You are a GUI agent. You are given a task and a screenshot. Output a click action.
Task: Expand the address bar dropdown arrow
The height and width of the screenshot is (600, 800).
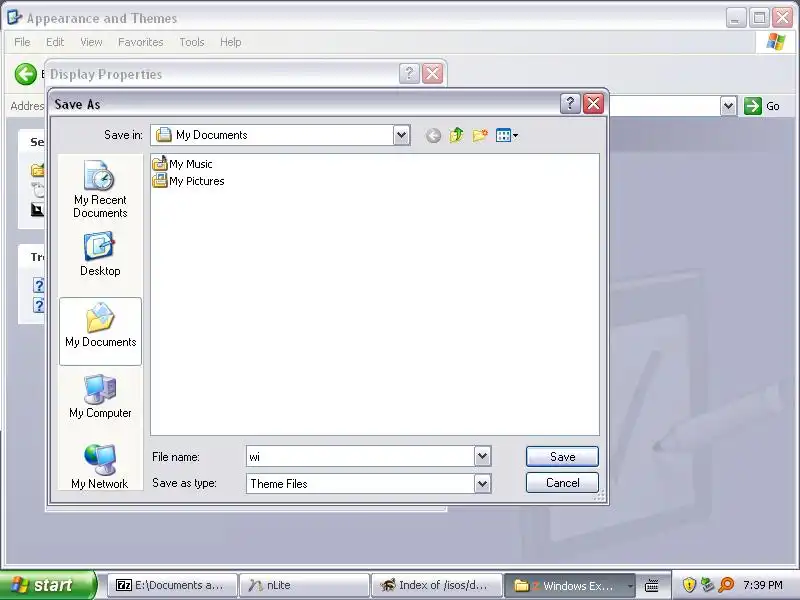click(729, 106)
